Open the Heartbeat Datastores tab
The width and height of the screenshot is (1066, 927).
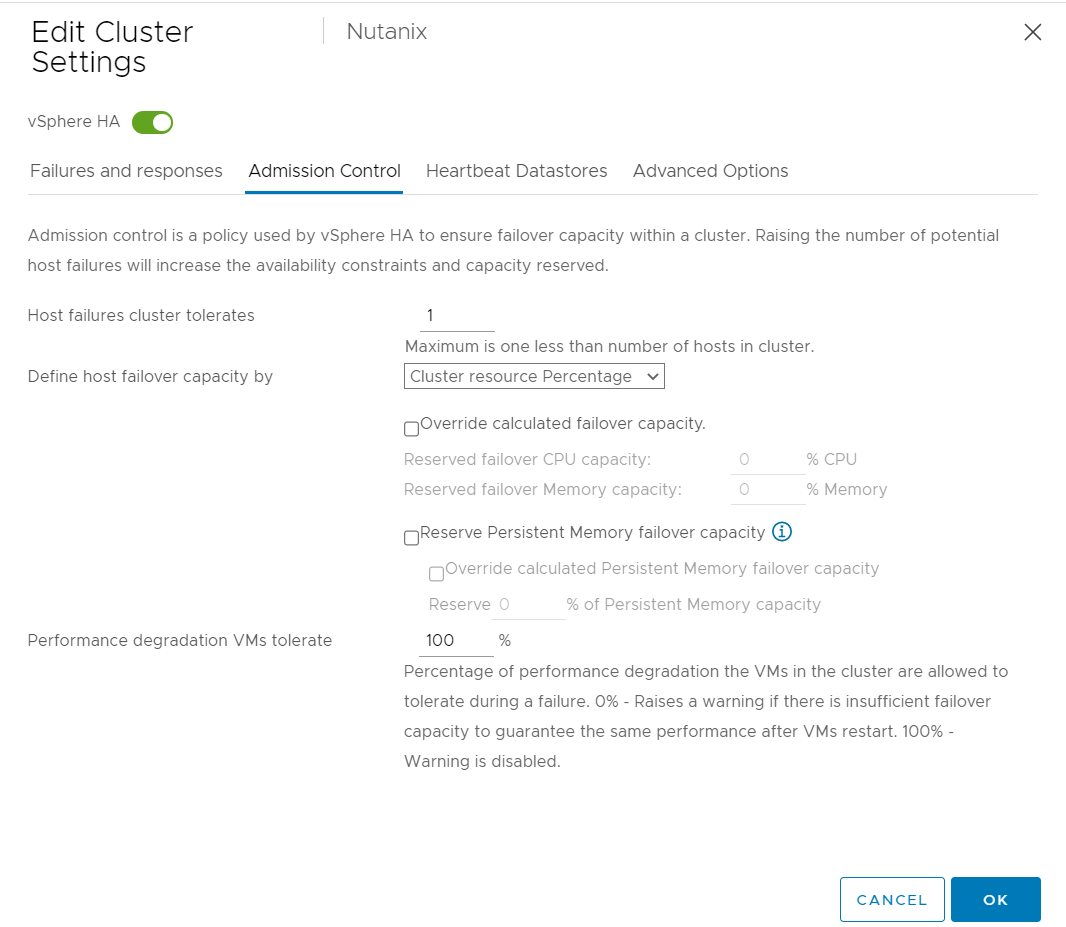pyautogui.click(x=516, y=171)
